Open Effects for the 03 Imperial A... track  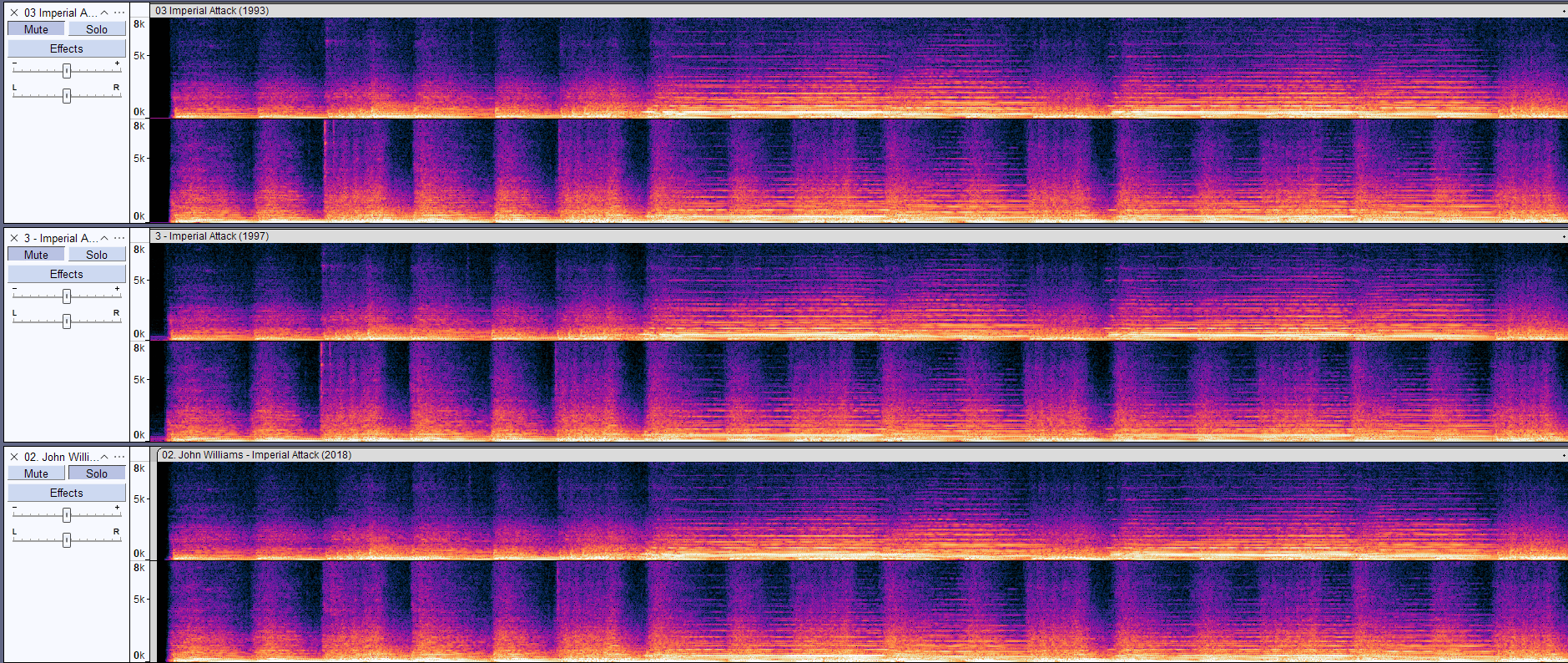(67, 48)
